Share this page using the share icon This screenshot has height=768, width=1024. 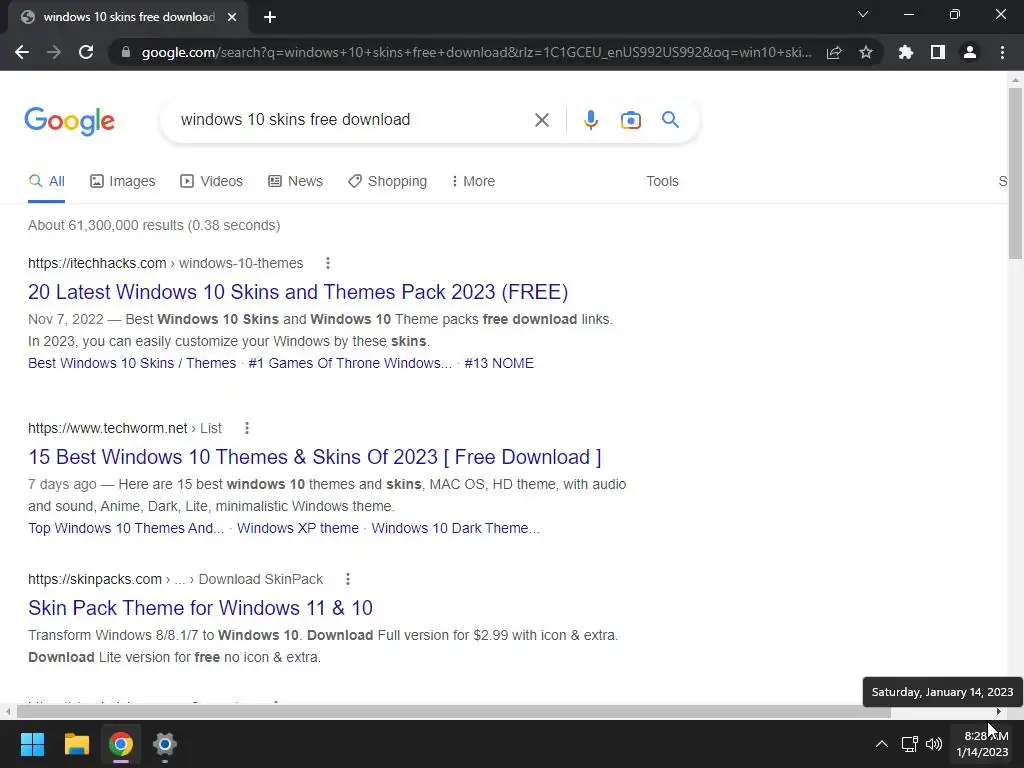pyautogui.click(x=834, y=52)
